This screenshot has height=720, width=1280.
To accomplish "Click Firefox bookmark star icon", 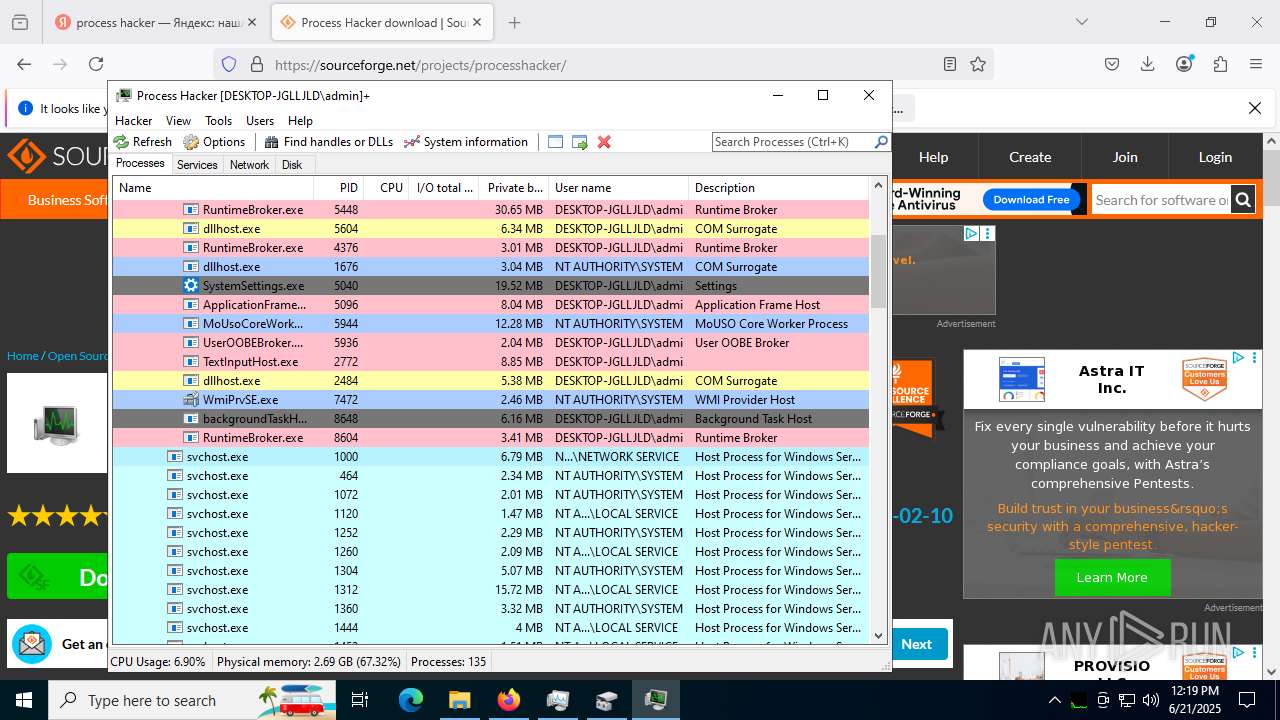I will 978,64.
